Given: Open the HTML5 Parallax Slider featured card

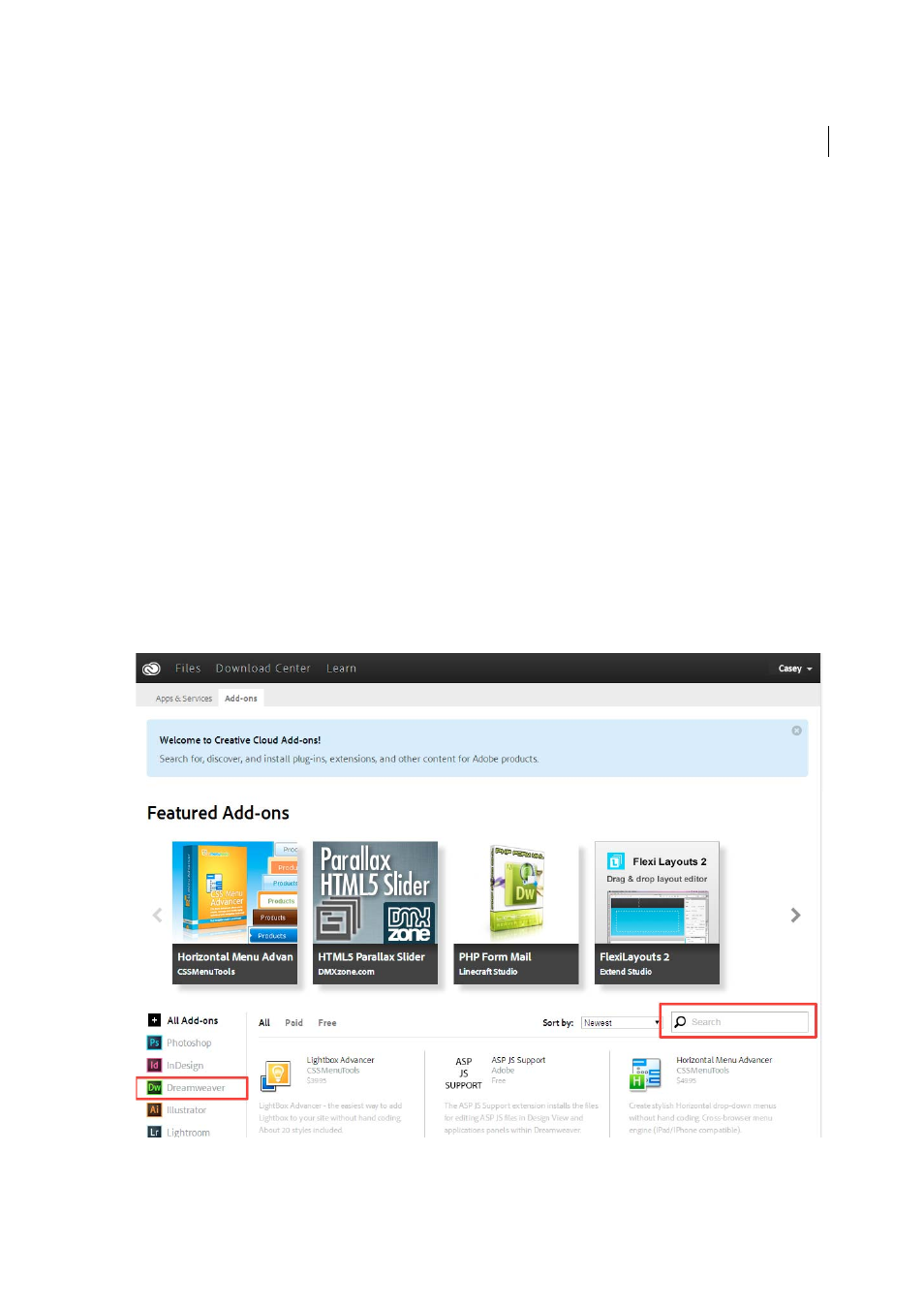Looking at the screenshot, I should point(375,913).
